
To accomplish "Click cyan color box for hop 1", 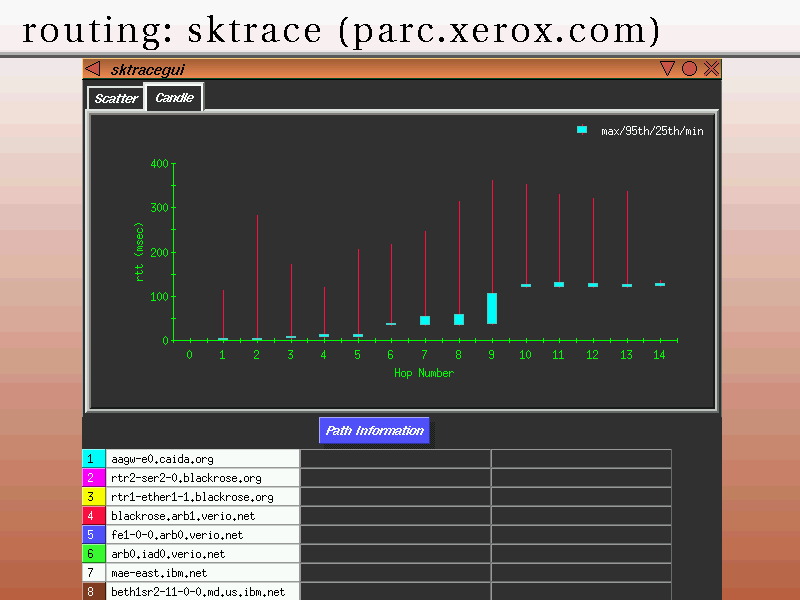I will pos(93,459).
